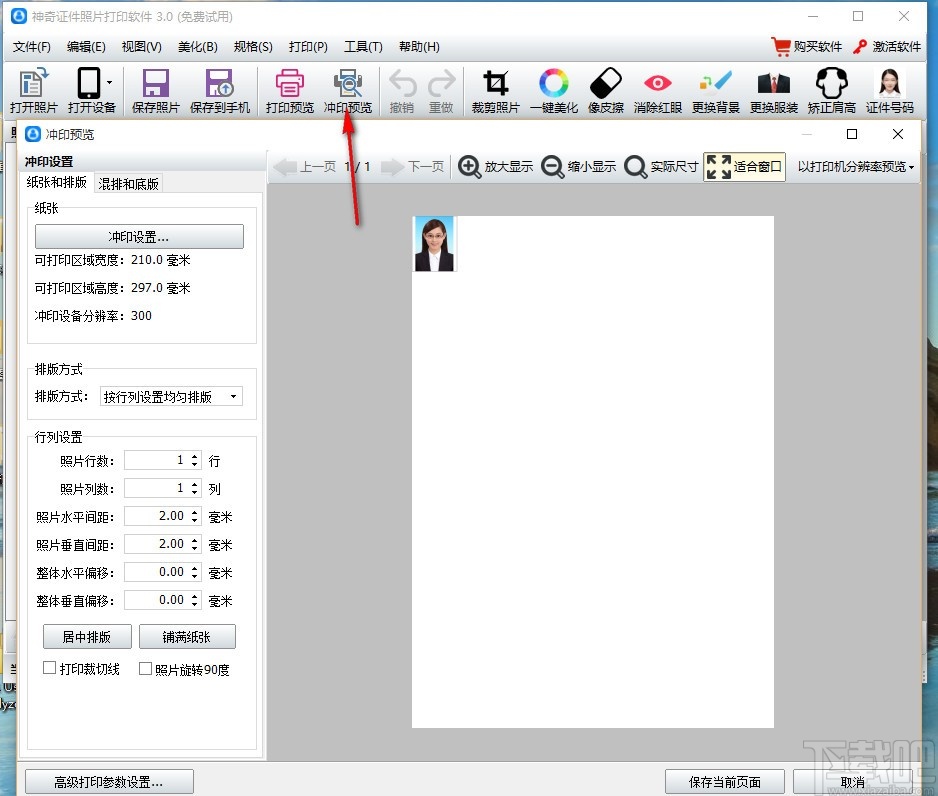The image size is (938, 796).
Task: Open 以打印机分辨率预览 dropdown
Action: pos(856,166)
